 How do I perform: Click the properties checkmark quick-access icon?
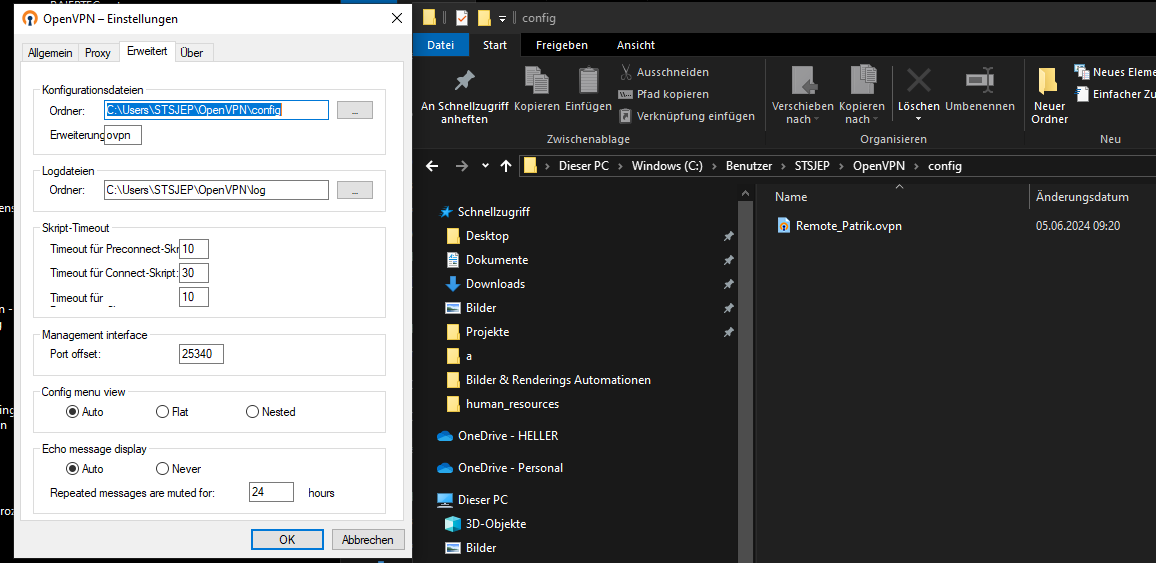462,18
